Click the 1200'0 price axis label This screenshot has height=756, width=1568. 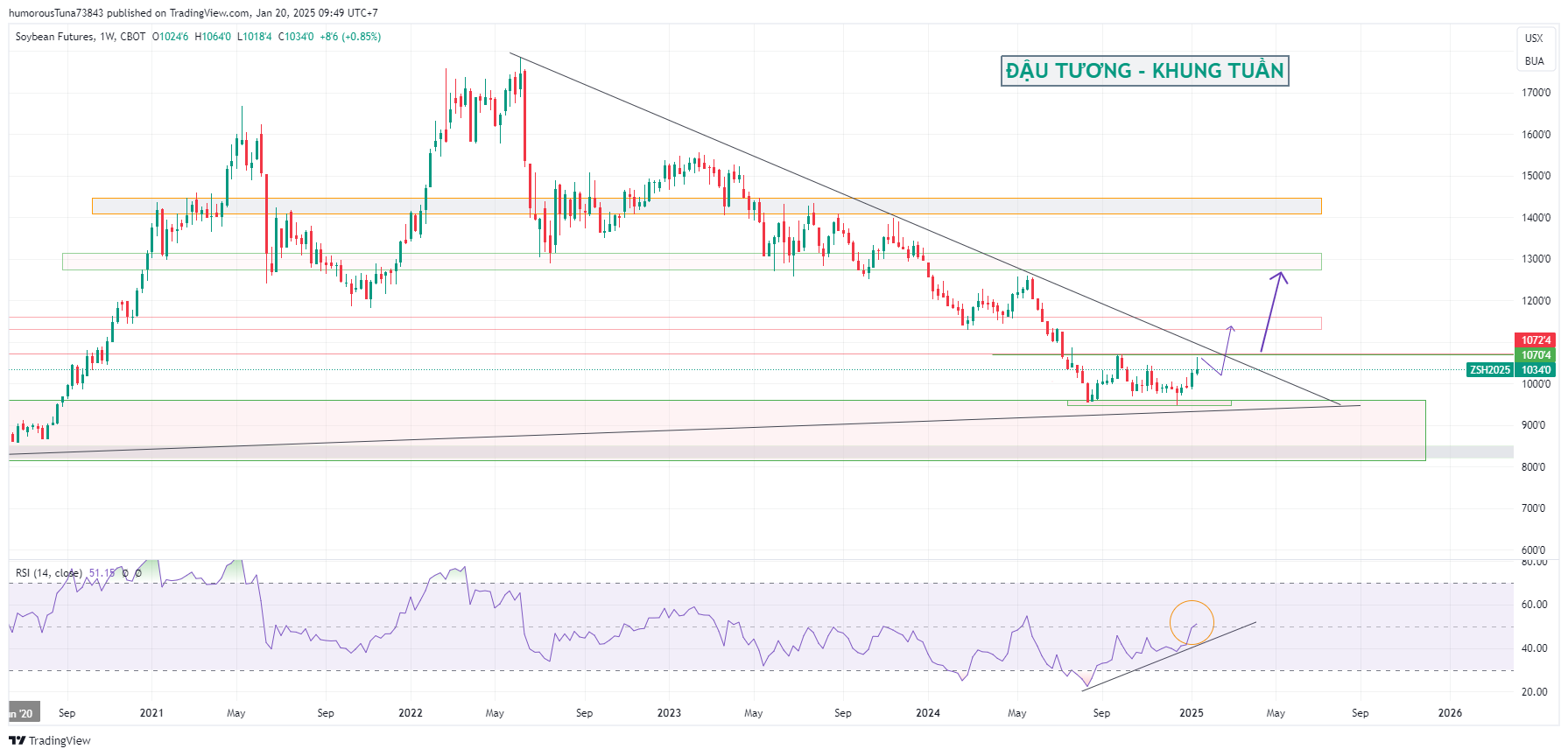pos(1536,301)
